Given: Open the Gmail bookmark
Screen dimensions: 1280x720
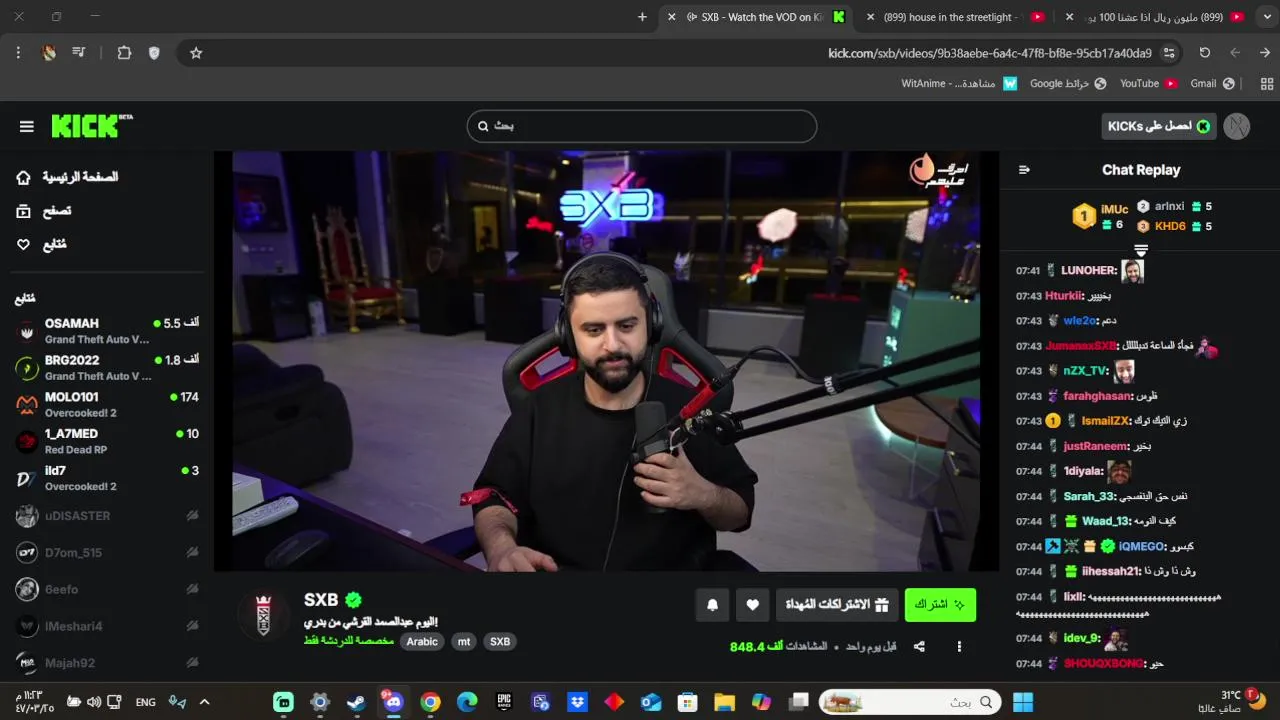Looking at the screenshot, I should [x=1212, y=84].
